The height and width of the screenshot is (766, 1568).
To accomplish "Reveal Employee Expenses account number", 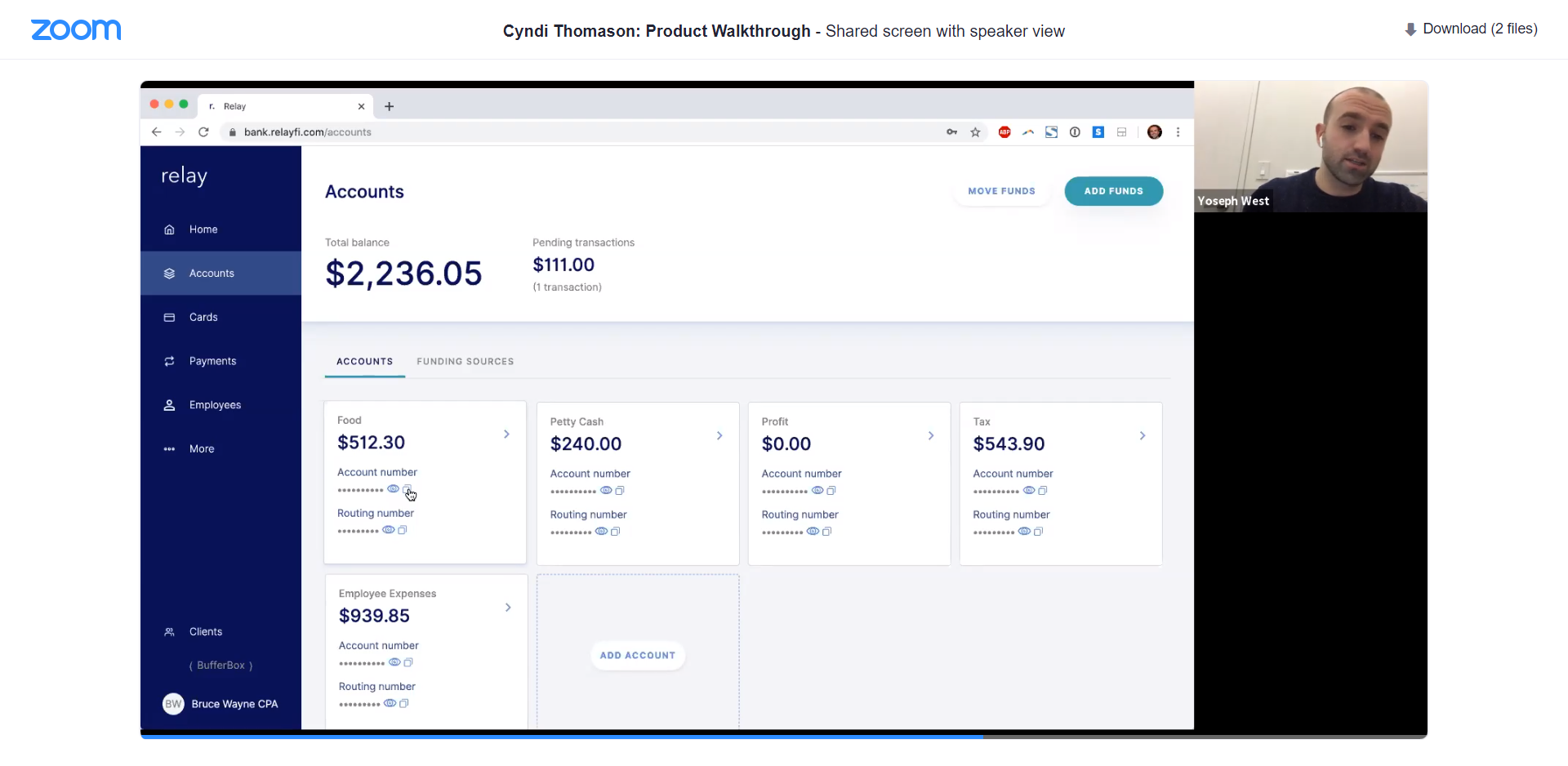I will pos(394,662).
